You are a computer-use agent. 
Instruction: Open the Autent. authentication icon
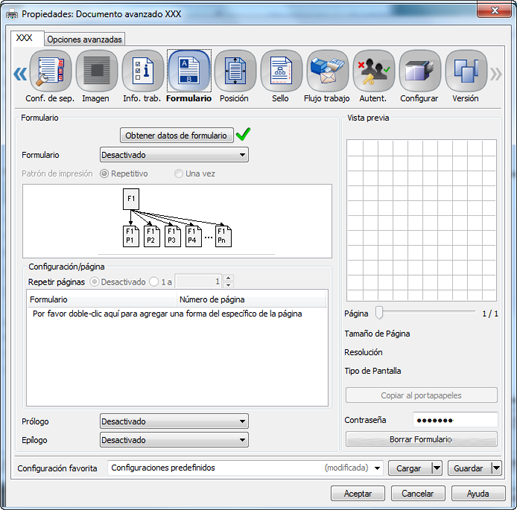pos(374,71)
